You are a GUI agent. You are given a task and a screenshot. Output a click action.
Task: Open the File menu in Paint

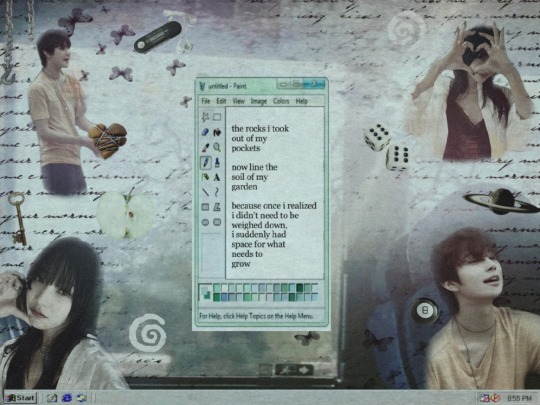click(206, 101)
